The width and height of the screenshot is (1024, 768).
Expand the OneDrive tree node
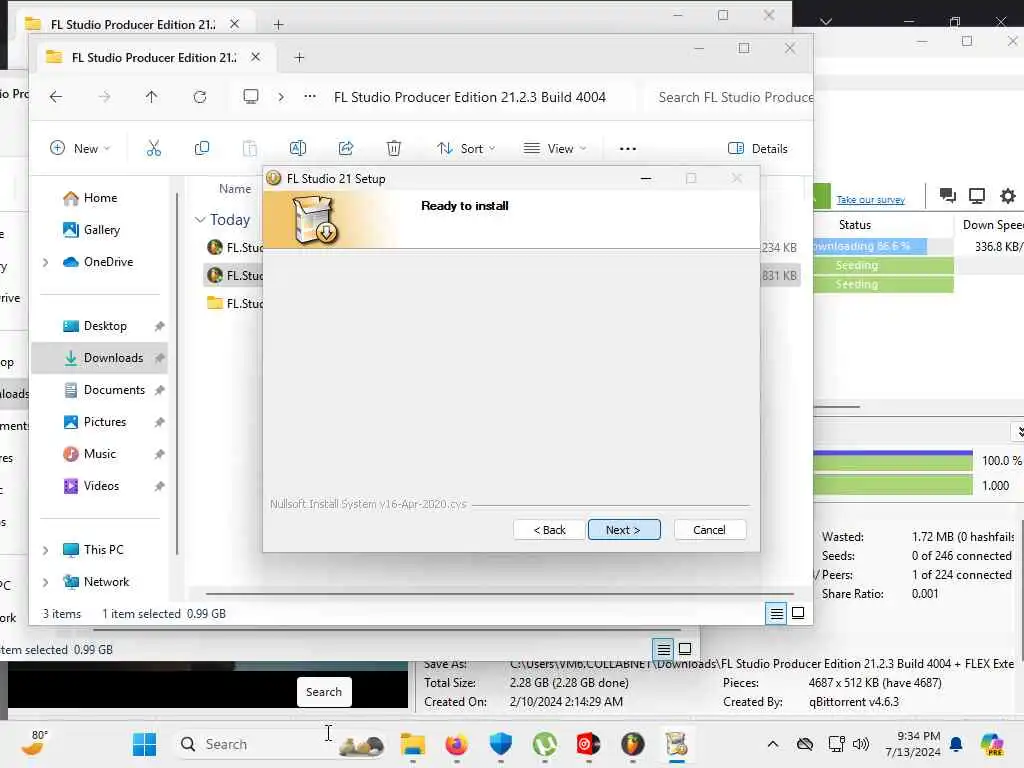pyautogui.click(x=45, y=262)
